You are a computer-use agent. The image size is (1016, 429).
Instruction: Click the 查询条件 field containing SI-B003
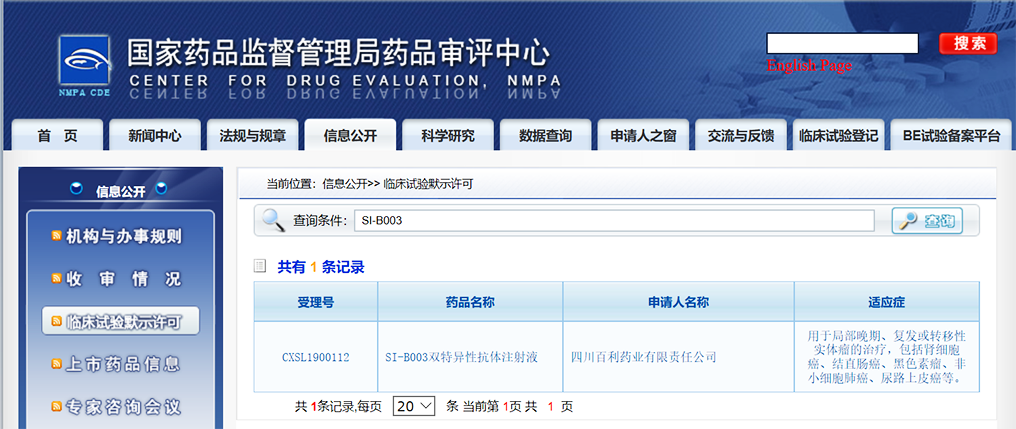tap(614, 221)
